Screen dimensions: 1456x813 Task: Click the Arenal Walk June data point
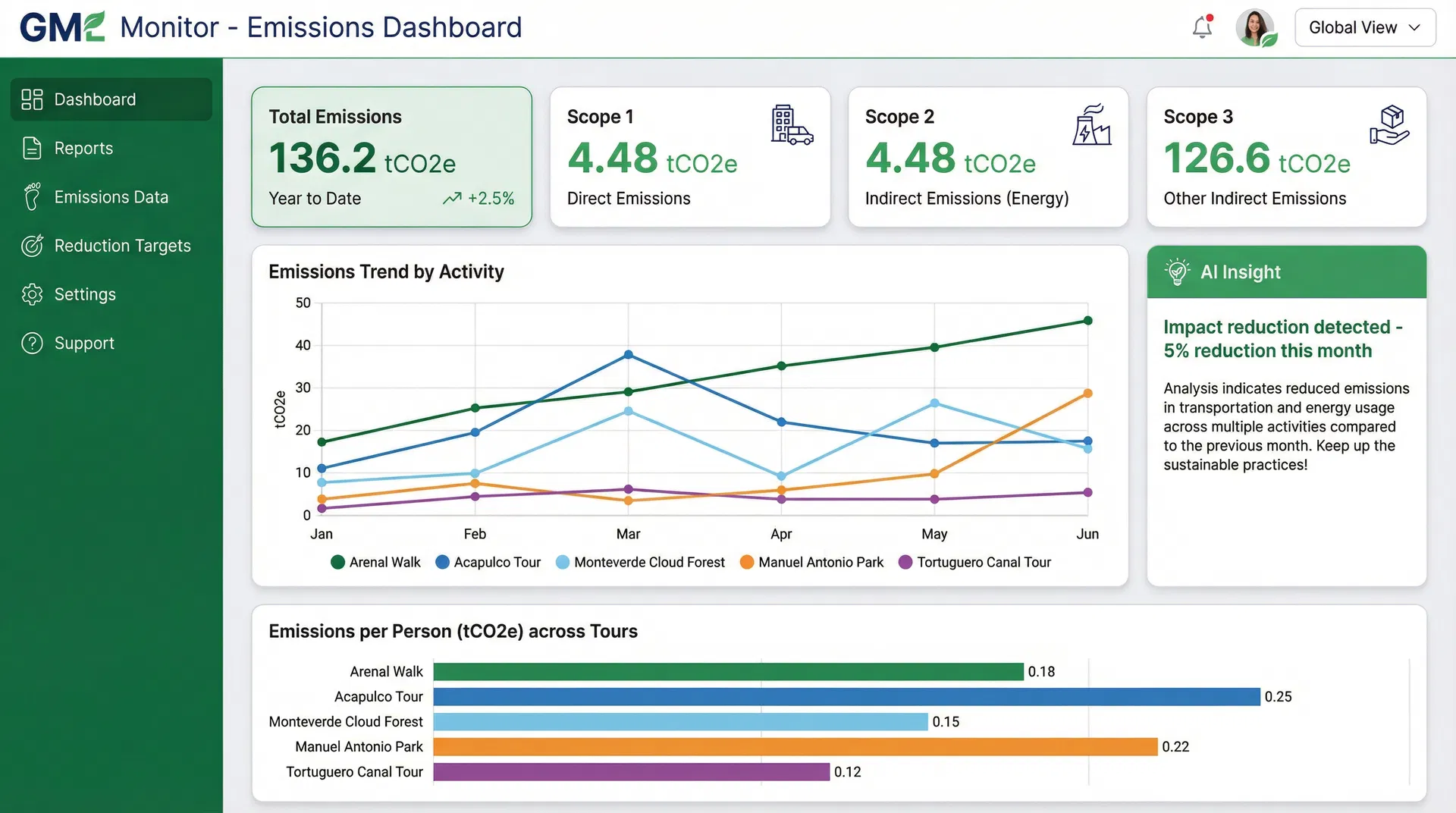pos(1087,321)
